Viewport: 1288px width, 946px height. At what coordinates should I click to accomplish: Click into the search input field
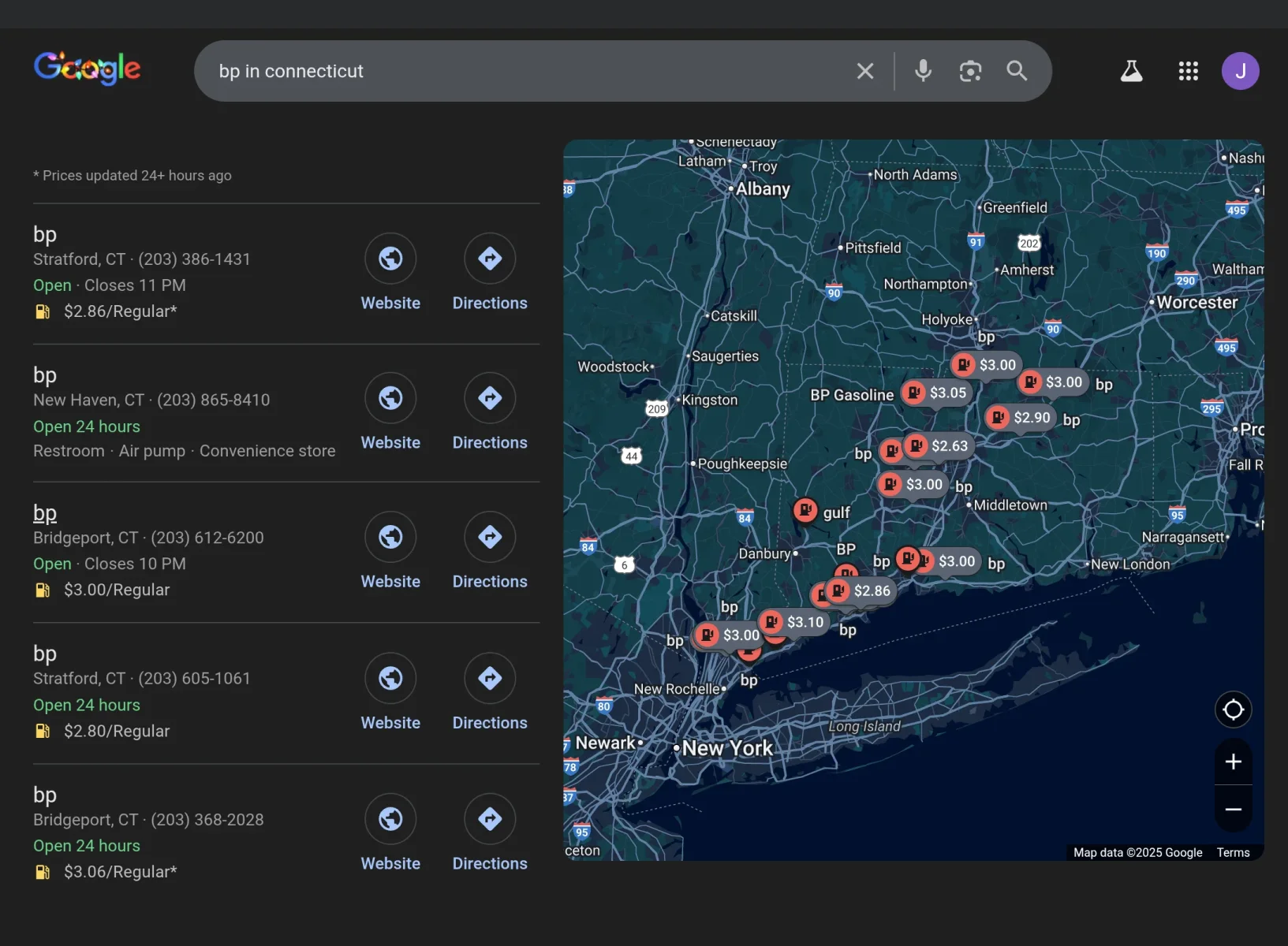[x=521, y=71]
